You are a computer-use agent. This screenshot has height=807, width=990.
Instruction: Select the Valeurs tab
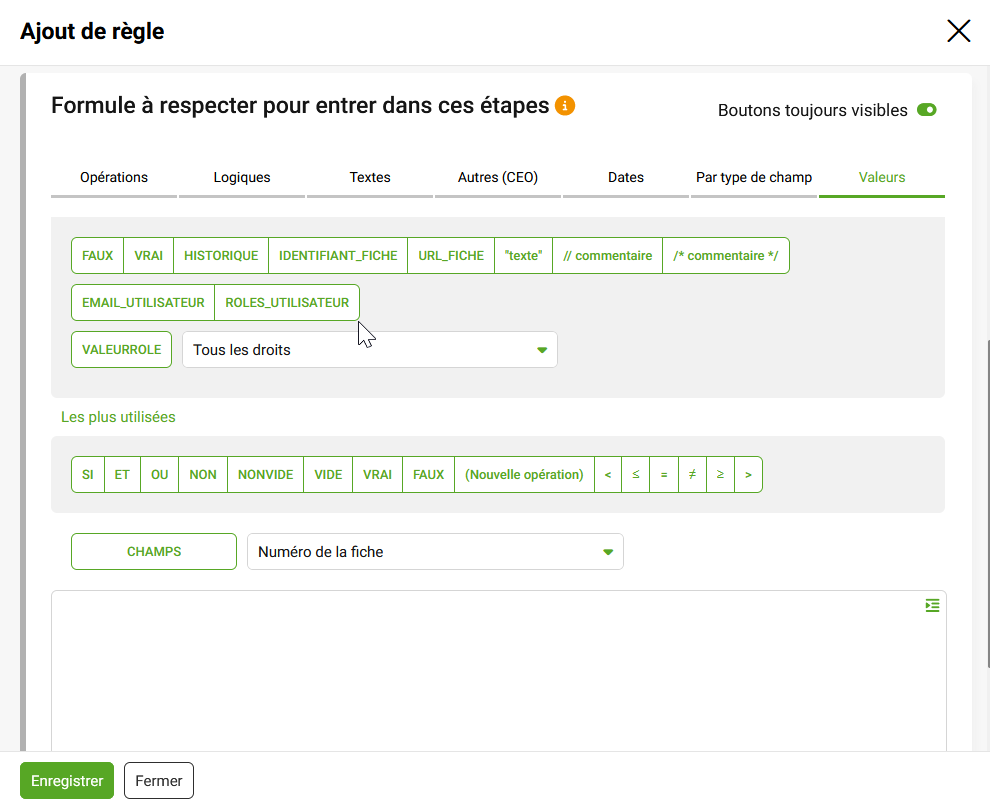pyautogui.click(x=881, y=178)
